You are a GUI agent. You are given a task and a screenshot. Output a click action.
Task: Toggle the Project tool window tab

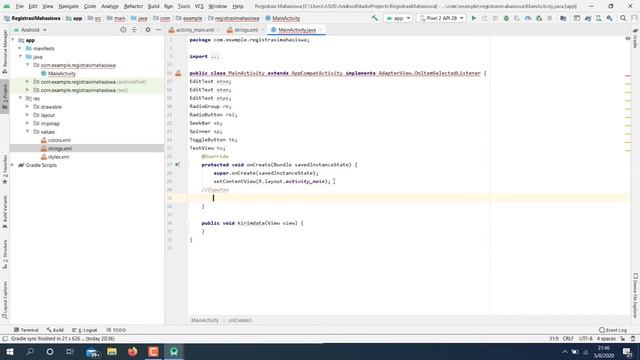[5, 96]
